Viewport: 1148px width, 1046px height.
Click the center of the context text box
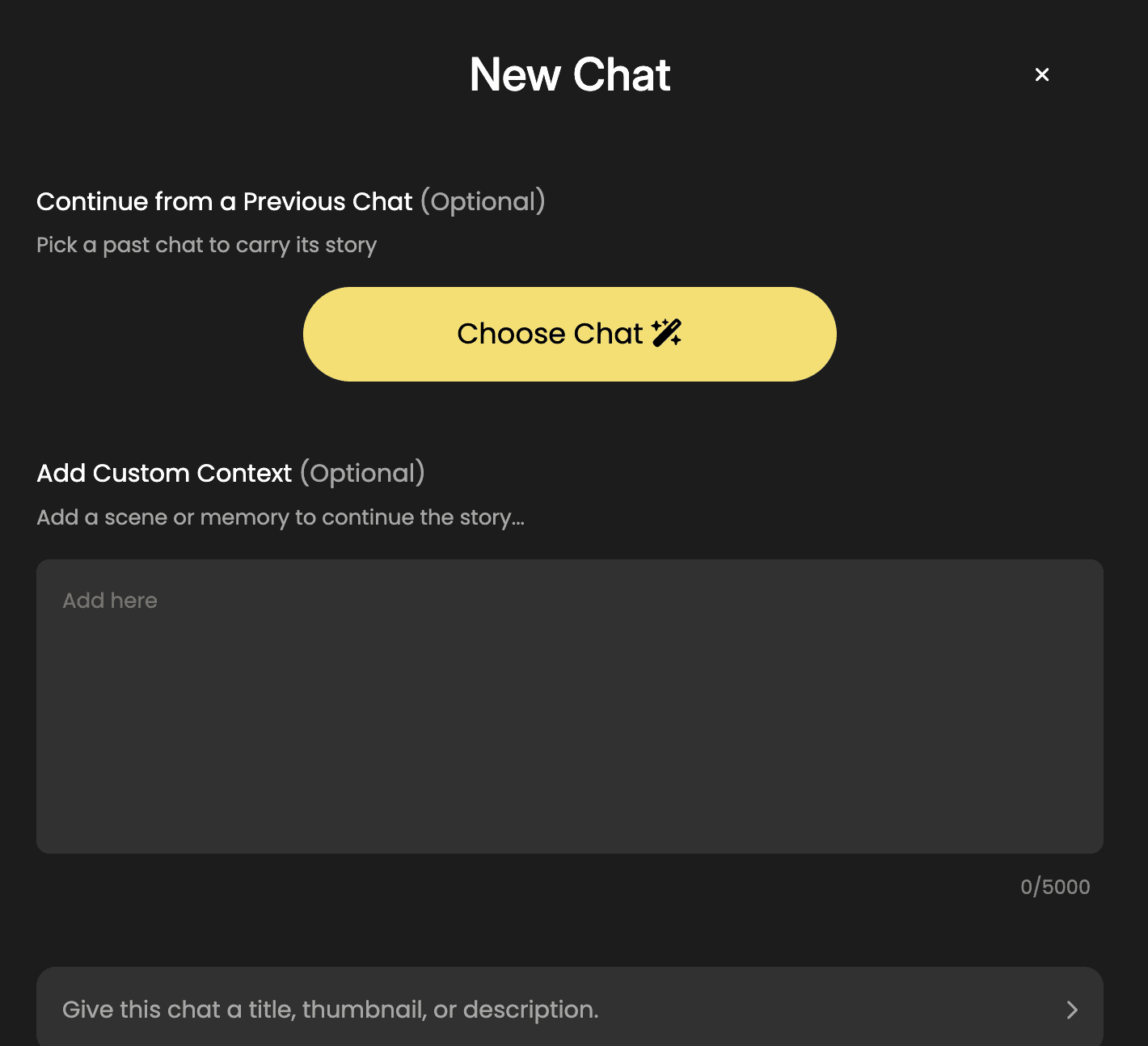569,706
